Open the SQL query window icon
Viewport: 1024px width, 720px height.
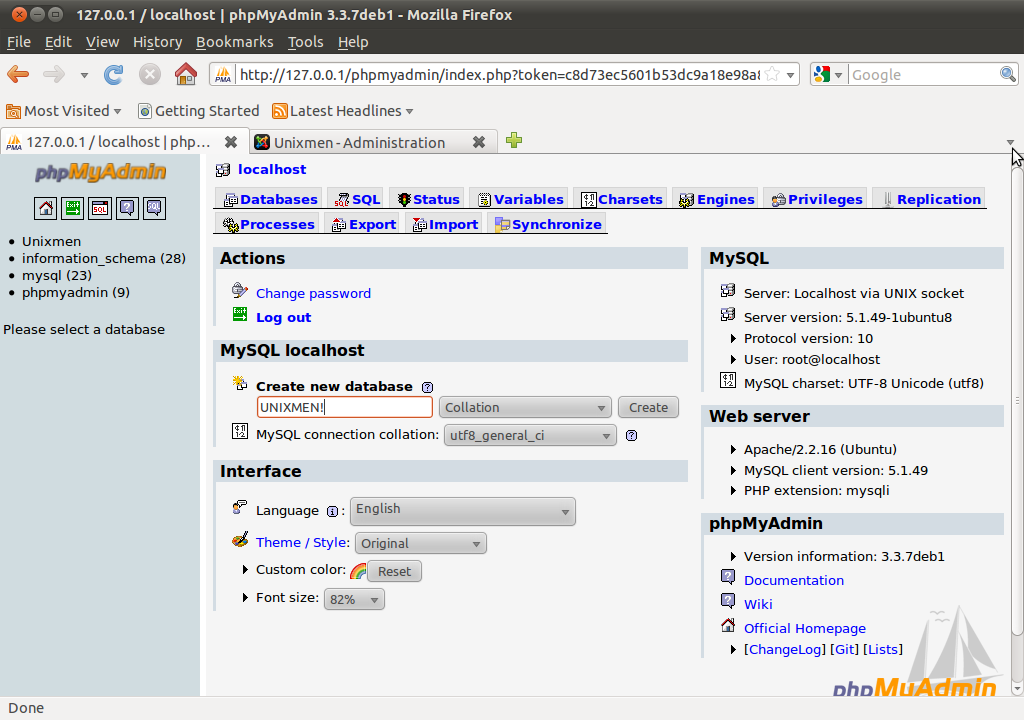pos(98,208)
